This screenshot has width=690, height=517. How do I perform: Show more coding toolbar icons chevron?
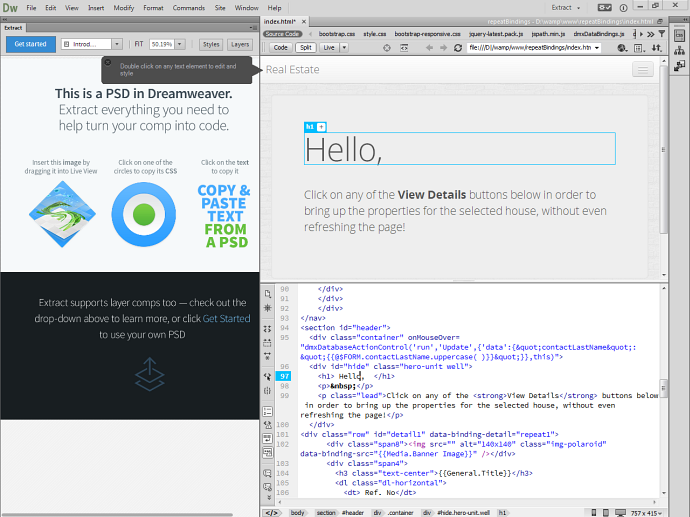tap(268, 498)
